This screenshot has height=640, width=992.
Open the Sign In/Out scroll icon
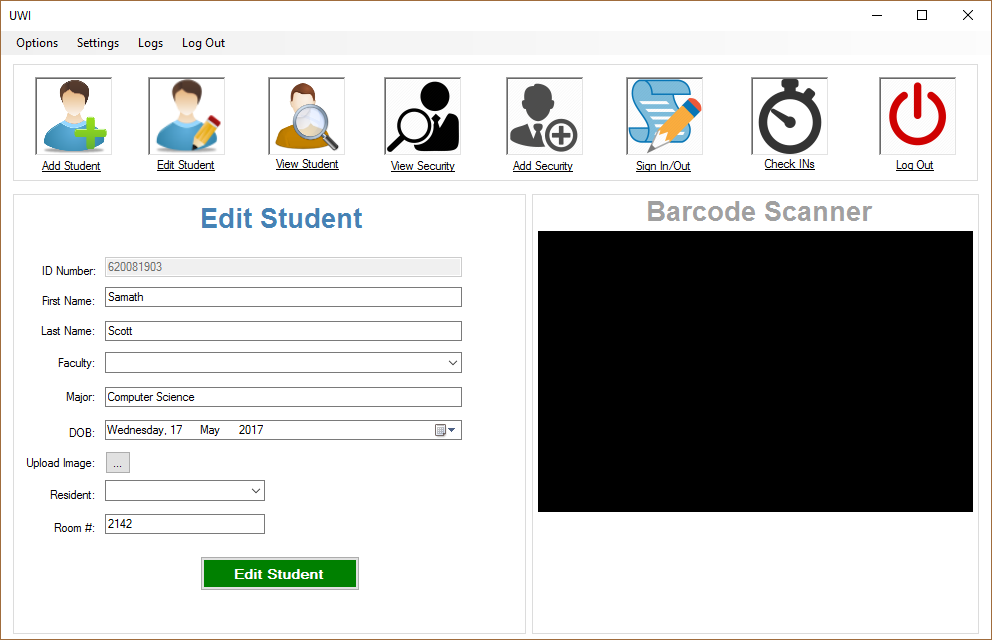click(x=664, y=116)
